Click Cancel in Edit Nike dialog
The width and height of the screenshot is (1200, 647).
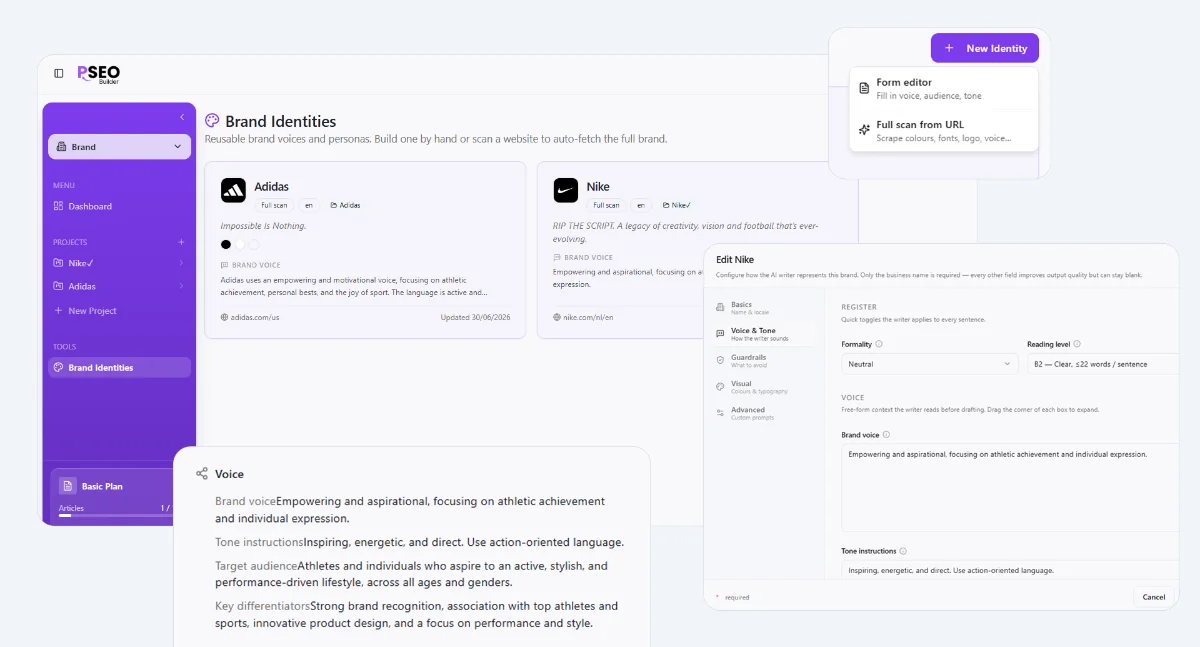[x=1154, y=597]
